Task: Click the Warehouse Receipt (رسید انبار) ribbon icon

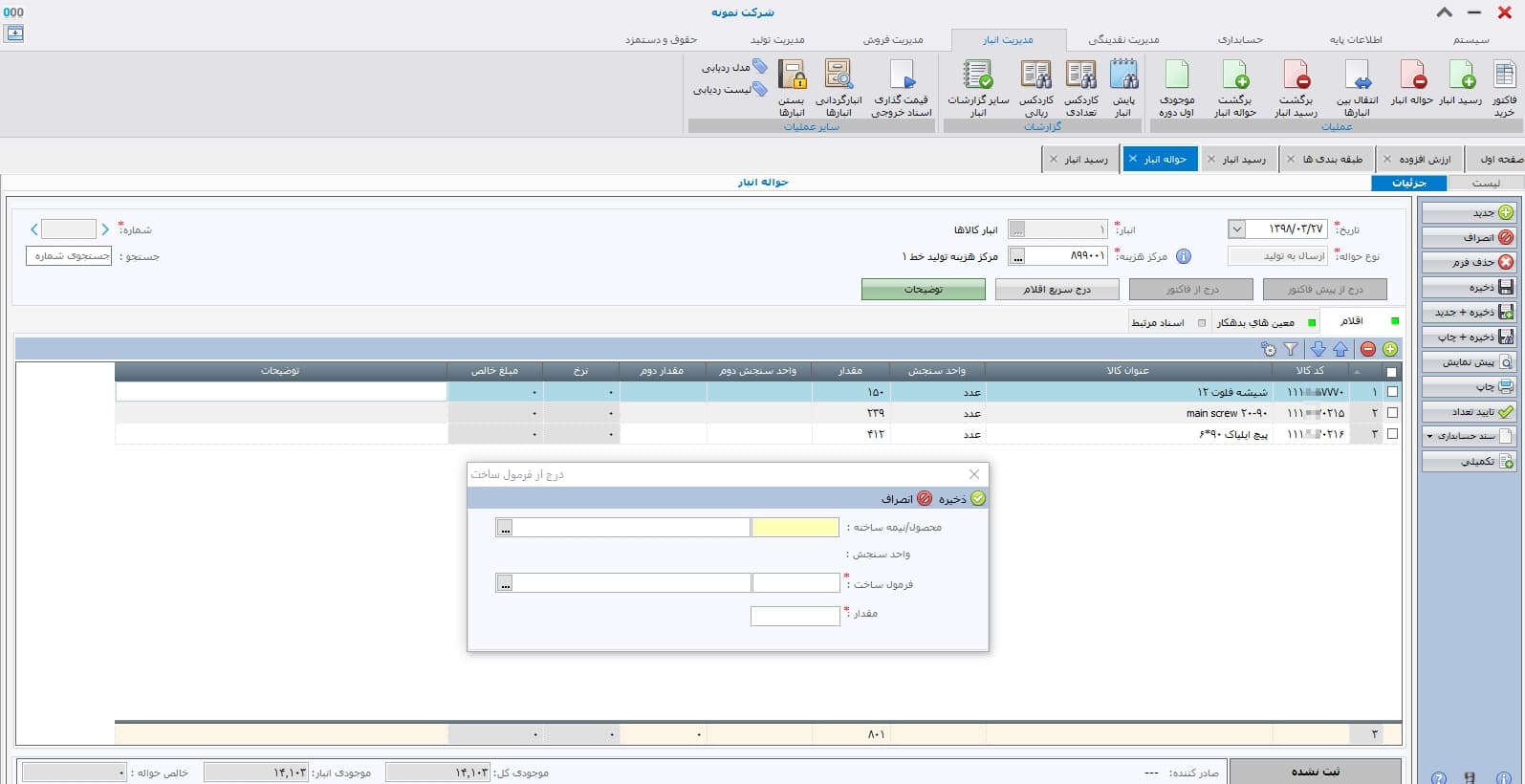Action: point(1461,83)
